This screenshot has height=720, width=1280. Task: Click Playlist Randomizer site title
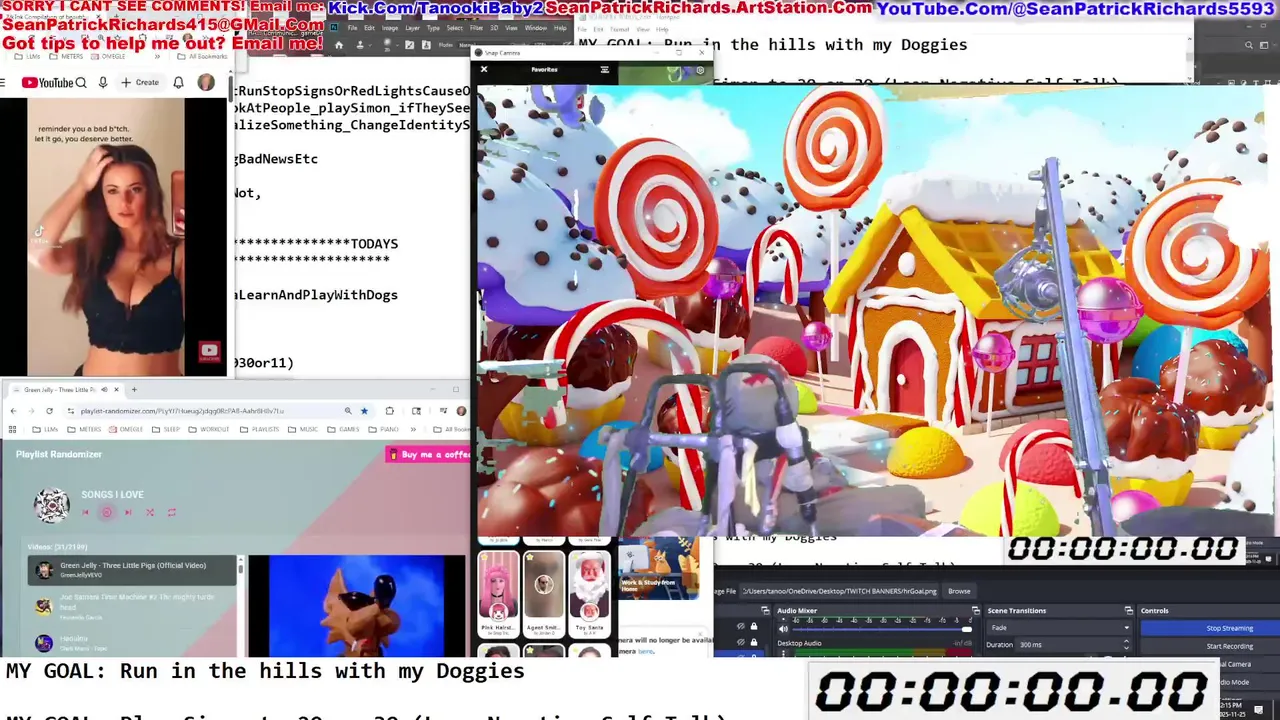tap(59, 454)
